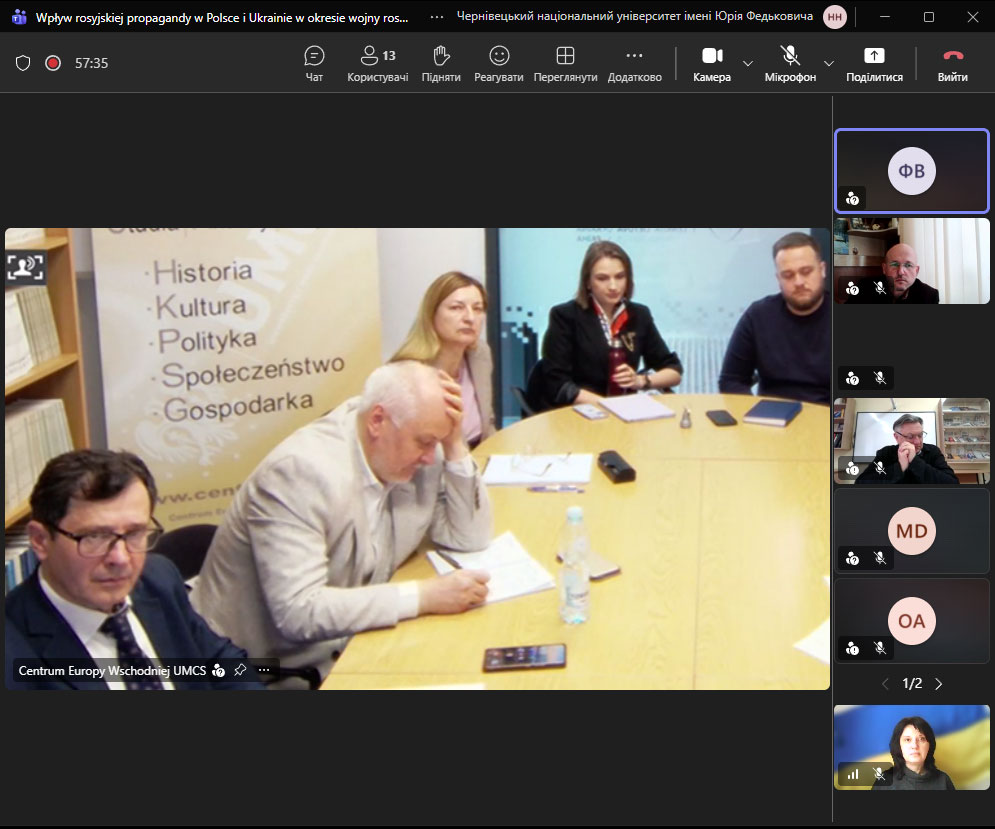Show the Користувачі participants list
Viewport: 995px width, 829px height.
point(378,64)
